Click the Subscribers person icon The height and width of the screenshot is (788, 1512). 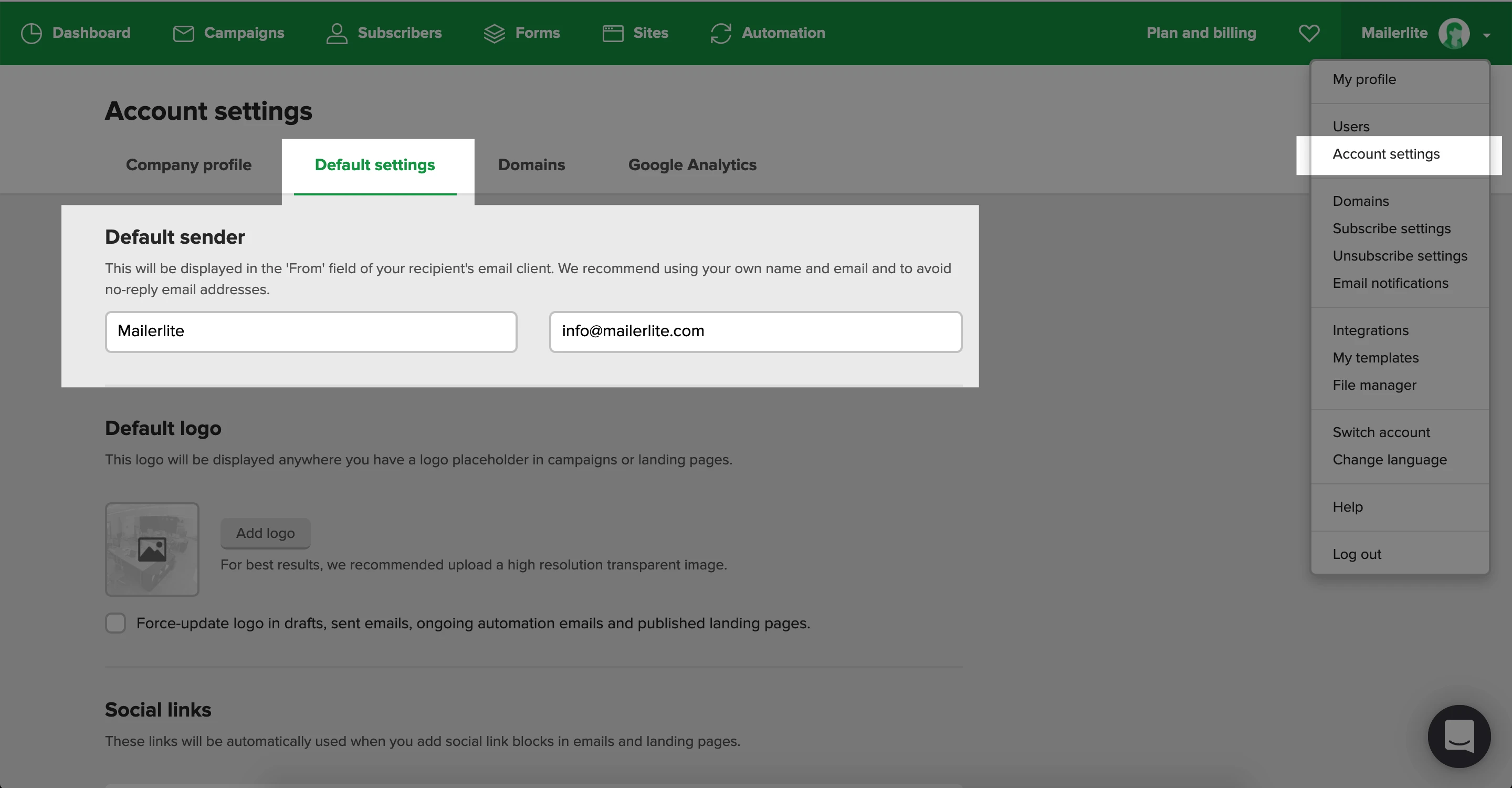[x=337, y=33]
